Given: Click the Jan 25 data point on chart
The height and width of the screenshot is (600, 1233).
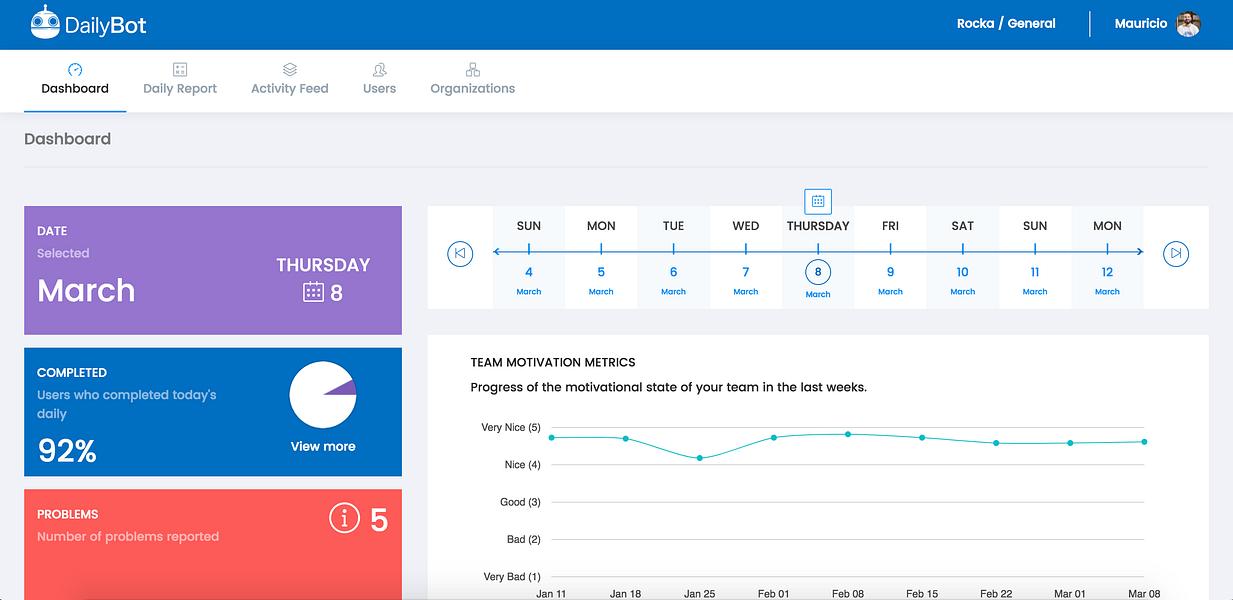Looking at the screenshot, I should click(700, 458).
